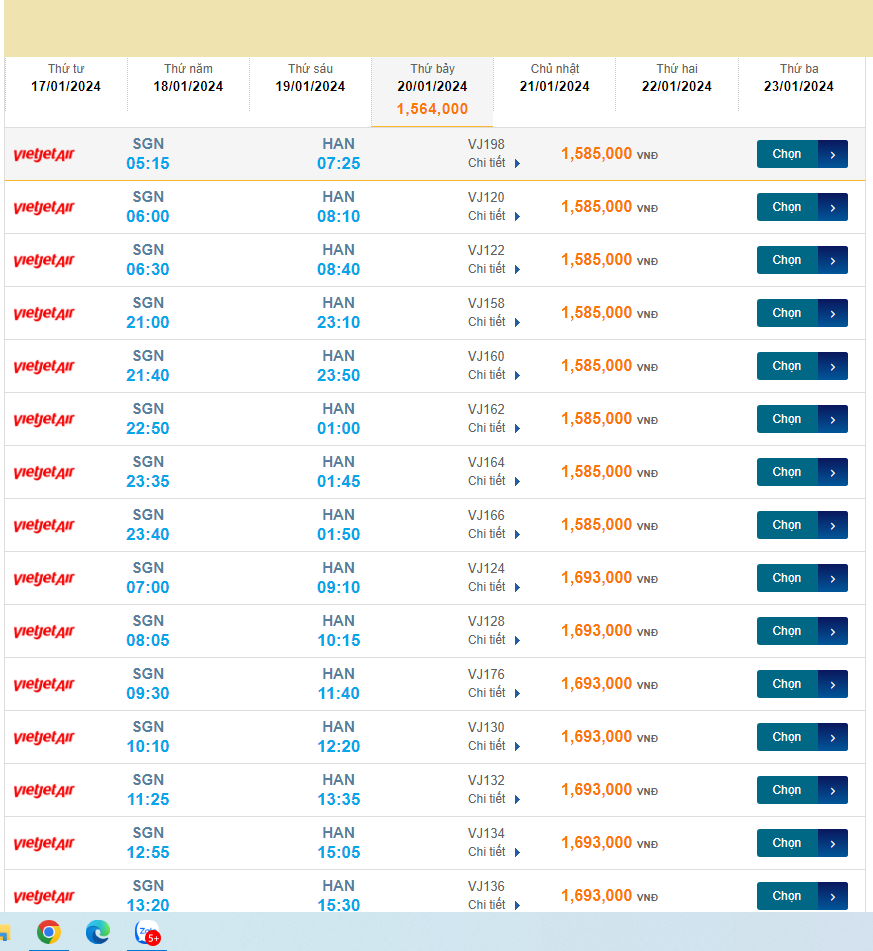
Task: Launch Microsoft Edge from the taskbar
Action: (97, 932)
